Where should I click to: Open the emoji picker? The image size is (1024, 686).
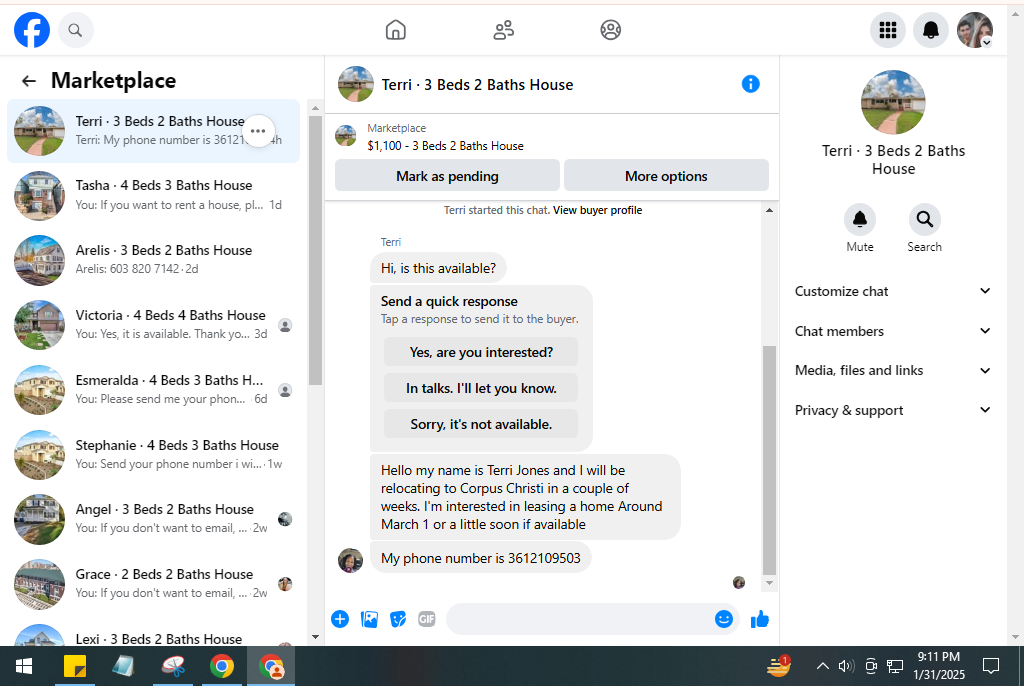click(724, 619)
